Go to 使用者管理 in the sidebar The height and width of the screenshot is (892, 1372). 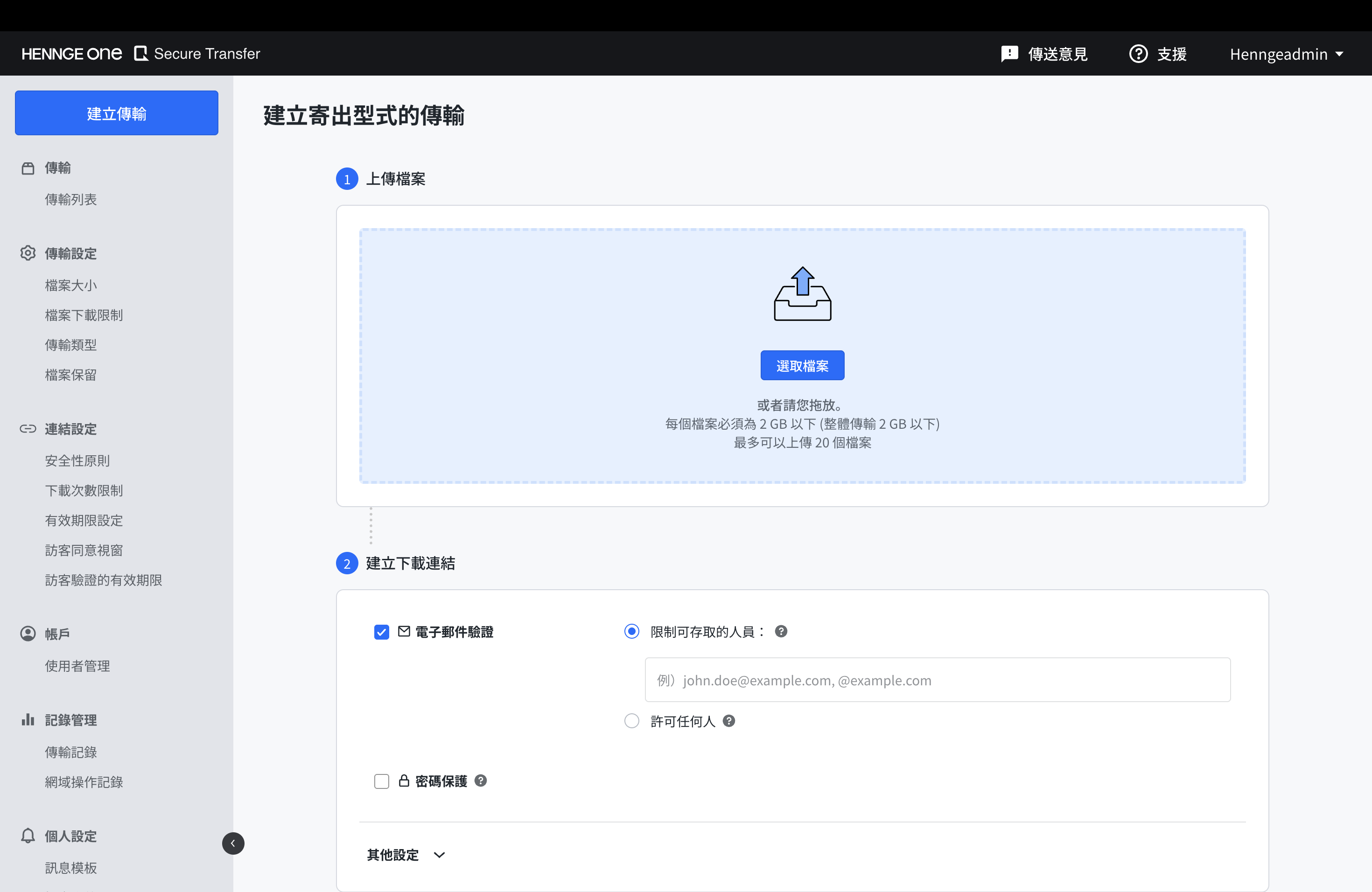tap(77, 666)
